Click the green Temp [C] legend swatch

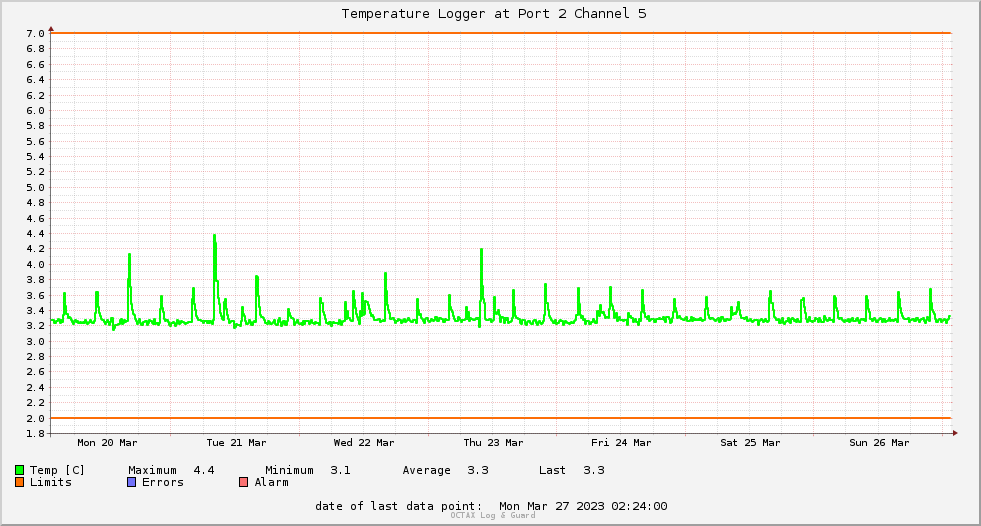click(19, 470)
